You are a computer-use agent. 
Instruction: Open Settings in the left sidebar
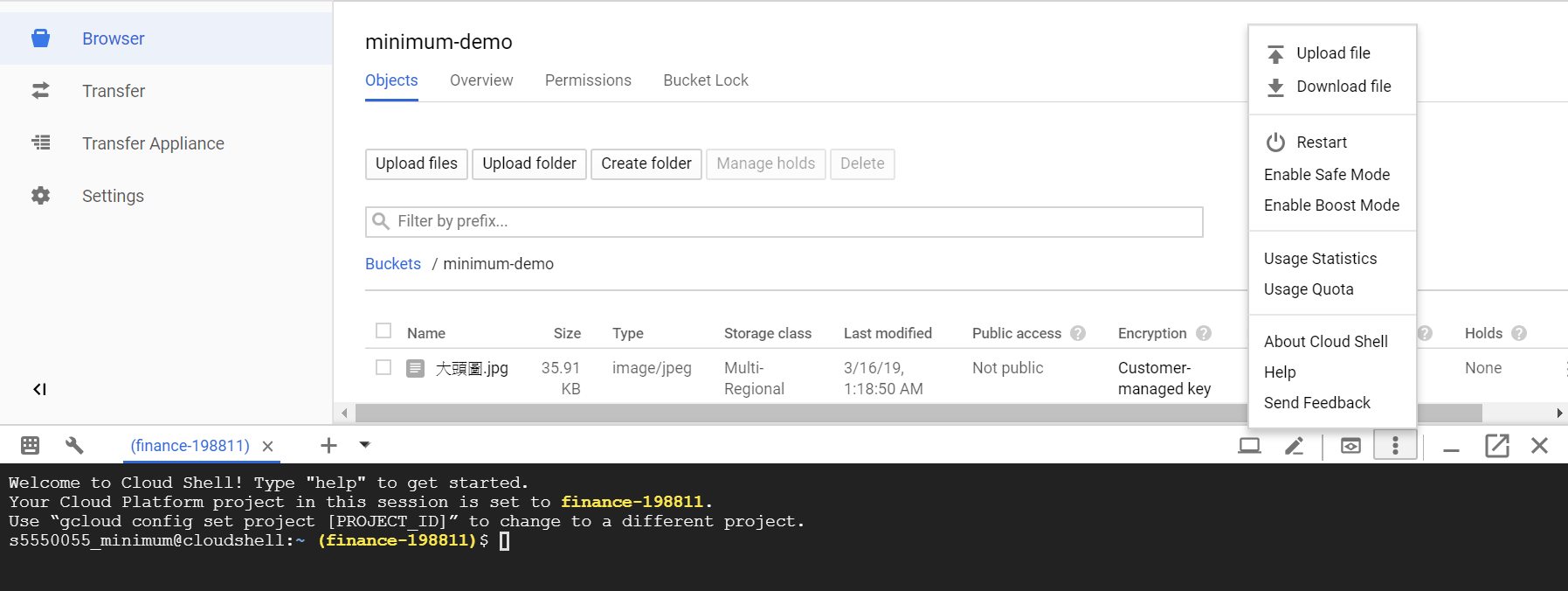click(x=113, y=196)
